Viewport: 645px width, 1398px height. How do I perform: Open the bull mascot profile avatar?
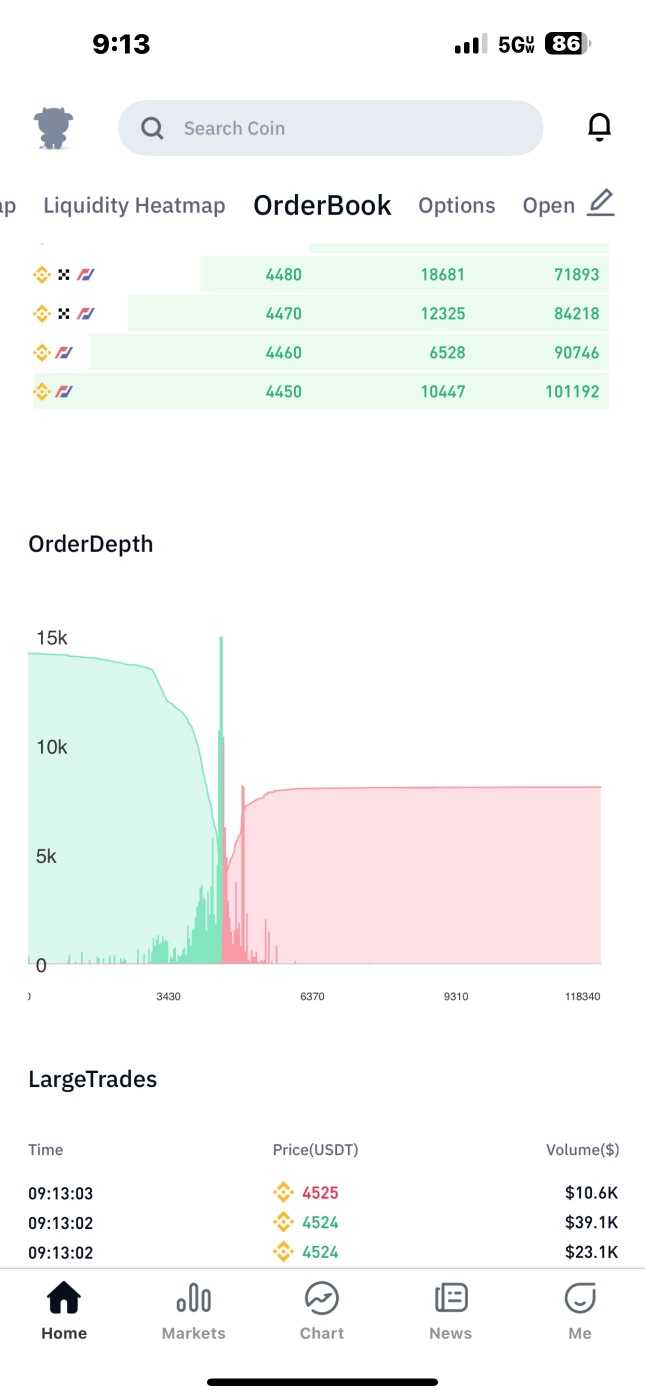56,128
